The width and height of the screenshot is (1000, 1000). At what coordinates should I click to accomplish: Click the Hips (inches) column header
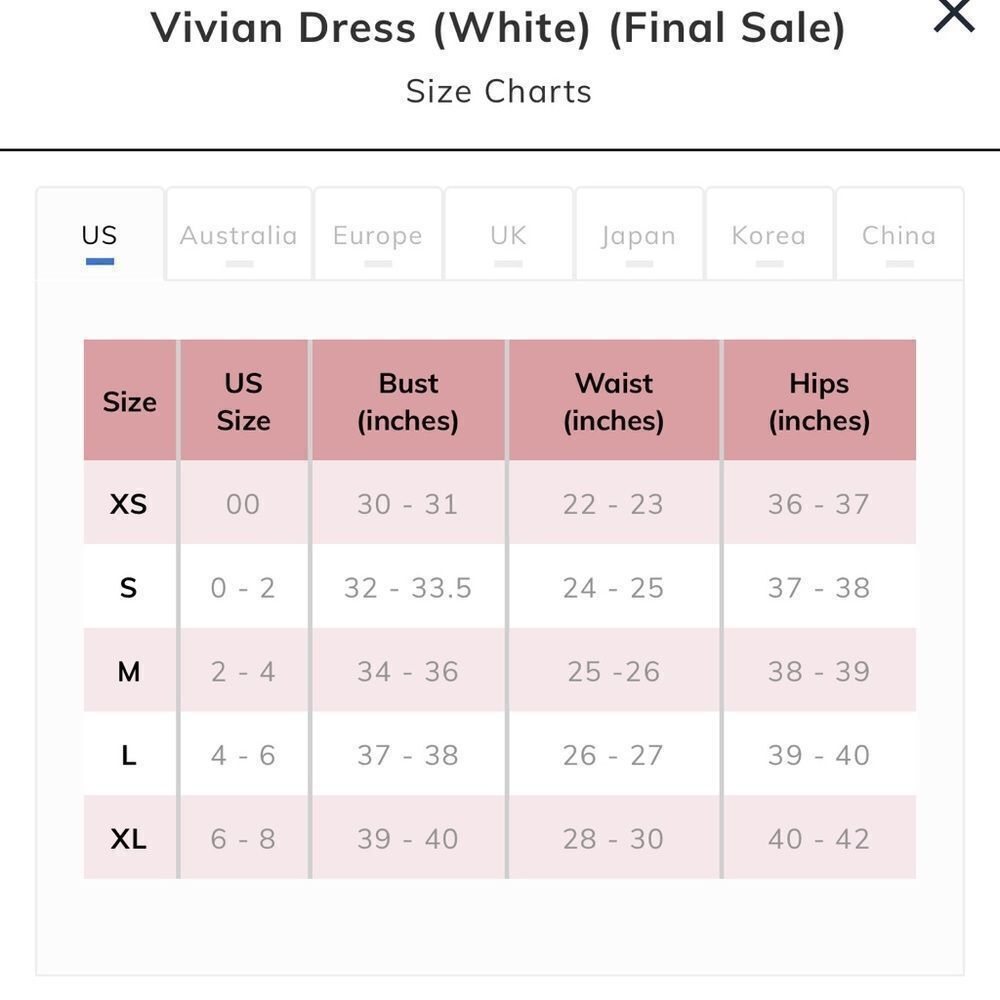pos(819,400)
